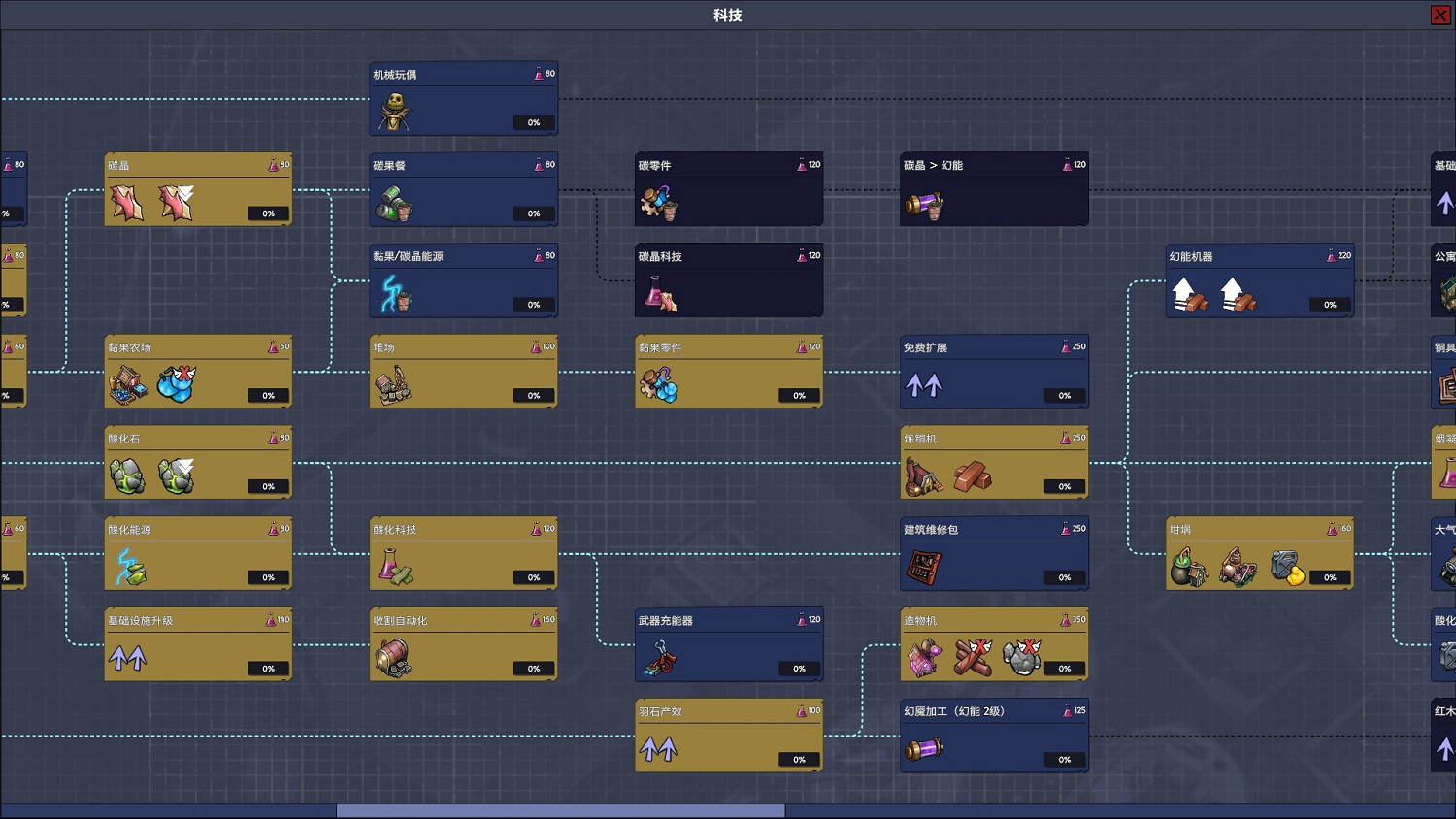Click the barrel harvester icon in 收割自动化

pos(393,658)
